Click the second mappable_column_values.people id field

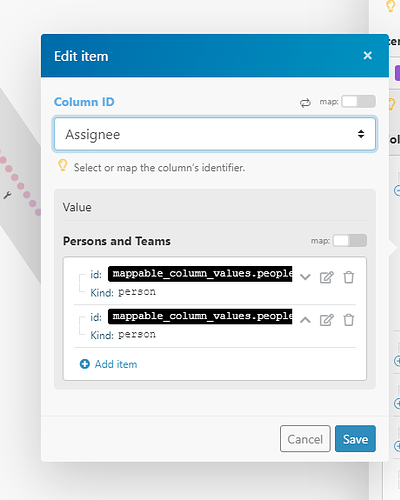coord(200,316)
